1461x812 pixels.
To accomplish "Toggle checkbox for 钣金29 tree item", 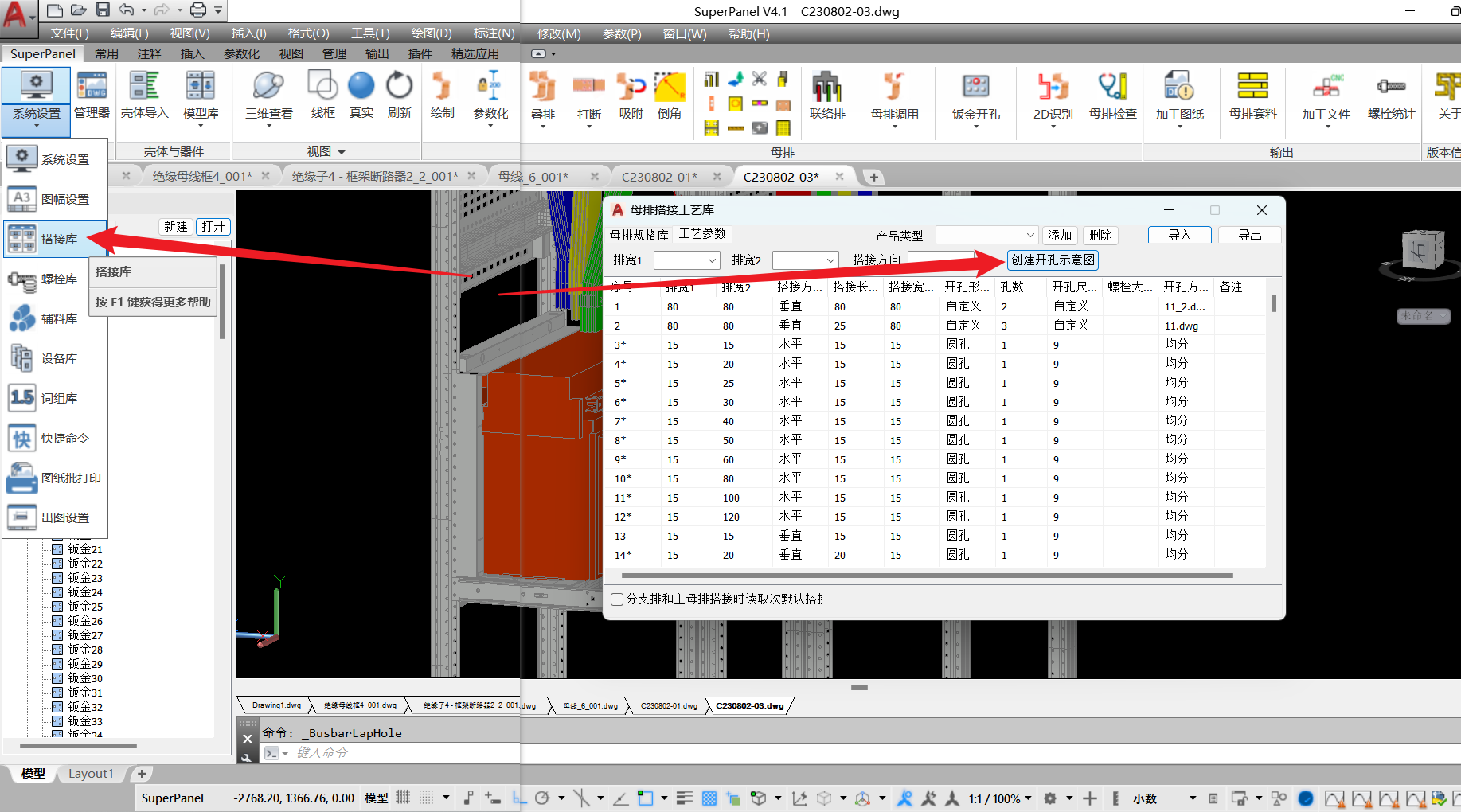I will tap(57, 664).
